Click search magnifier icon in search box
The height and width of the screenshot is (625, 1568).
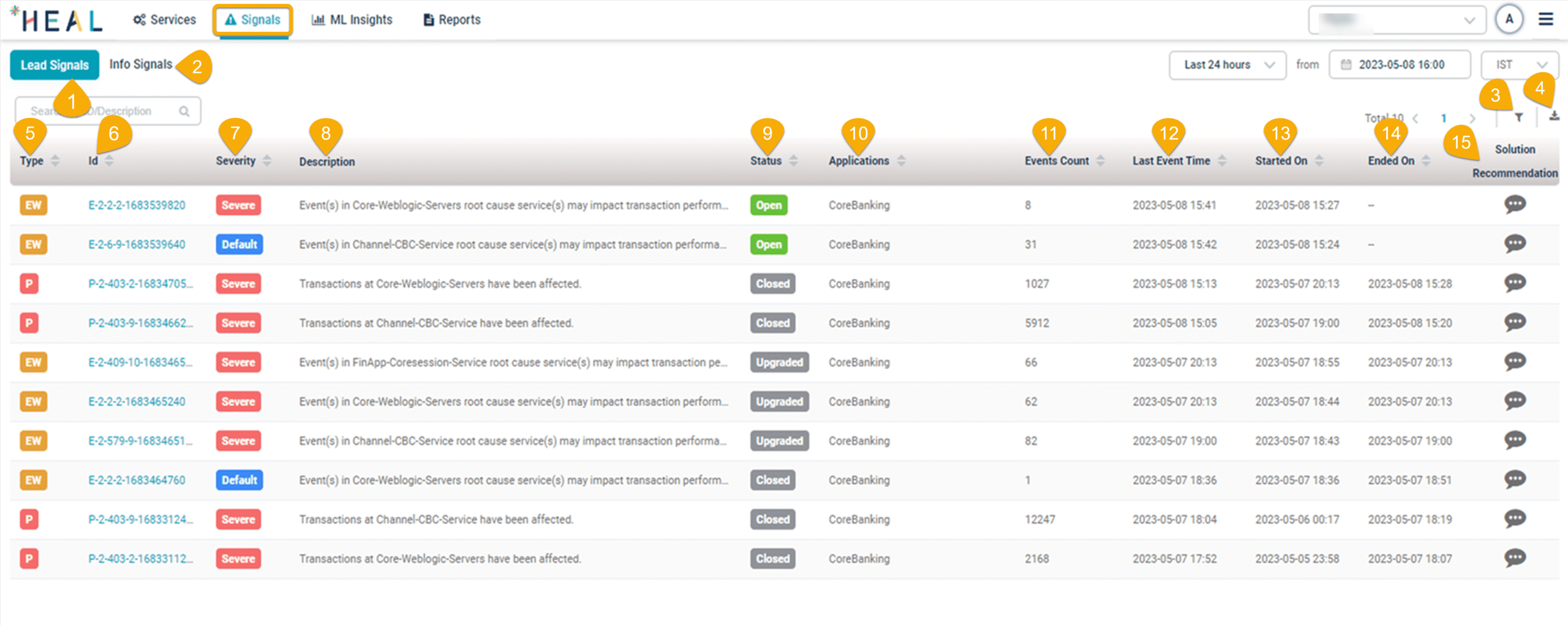(x=184, y=112)
